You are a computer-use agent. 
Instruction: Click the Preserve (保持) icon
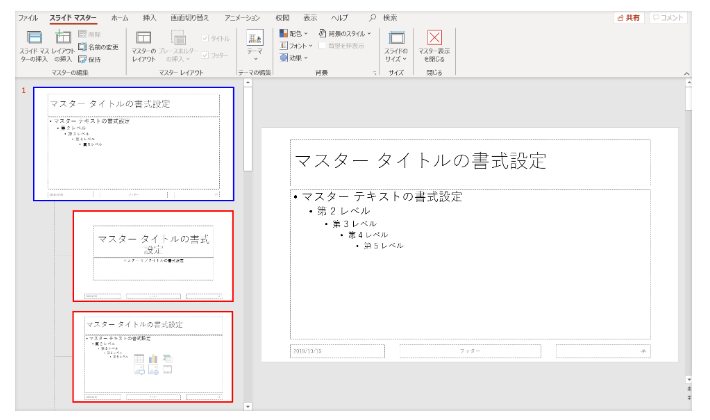point(83,58)
